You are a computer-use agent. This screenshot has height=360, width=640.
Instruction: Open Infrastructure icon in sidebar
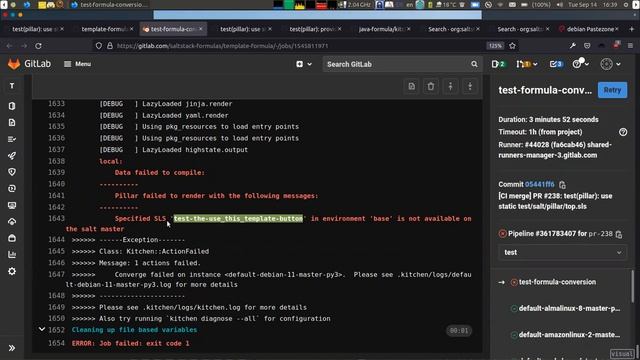(12, 222)
